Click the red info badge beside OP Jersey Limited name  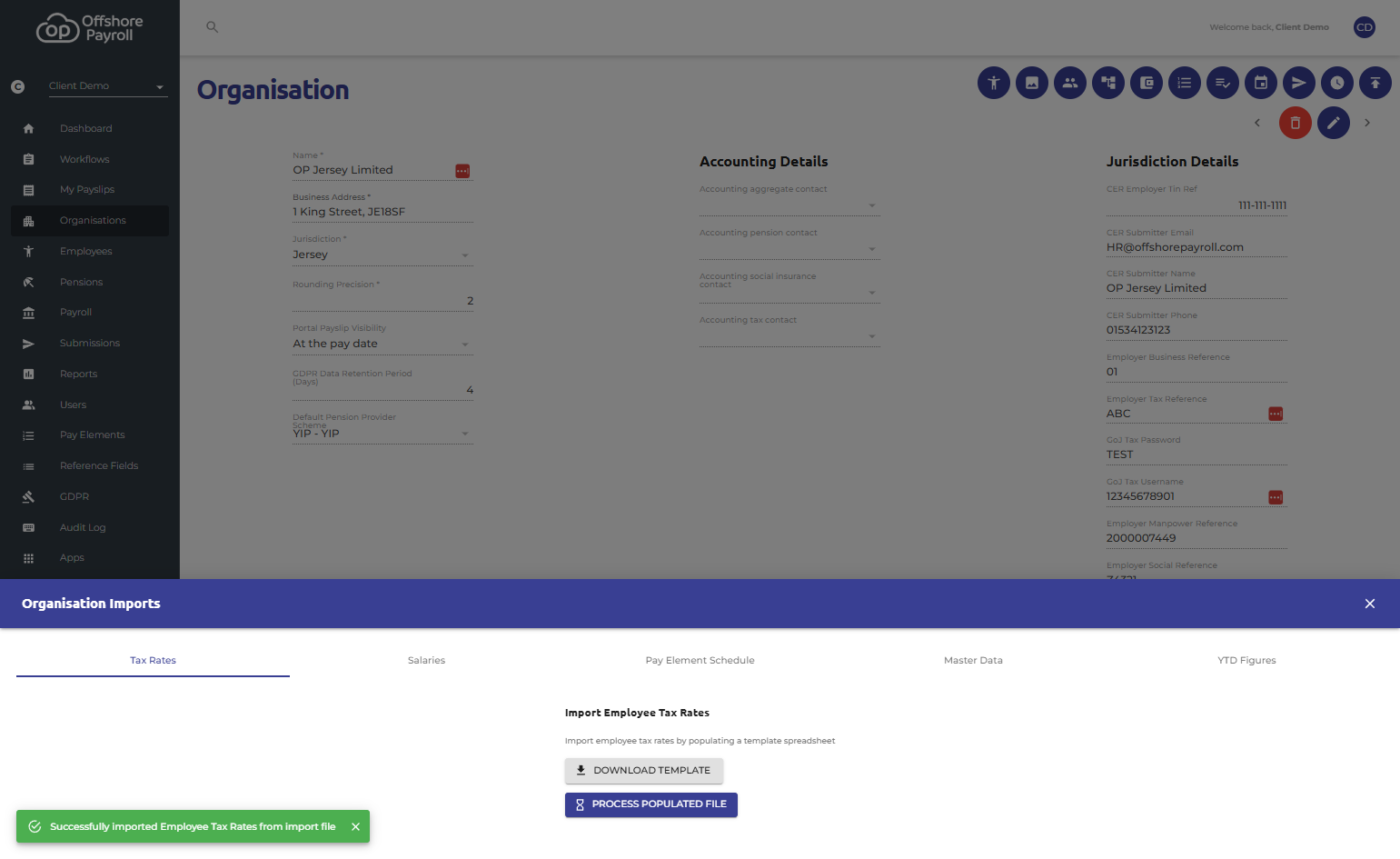point(462,171)
